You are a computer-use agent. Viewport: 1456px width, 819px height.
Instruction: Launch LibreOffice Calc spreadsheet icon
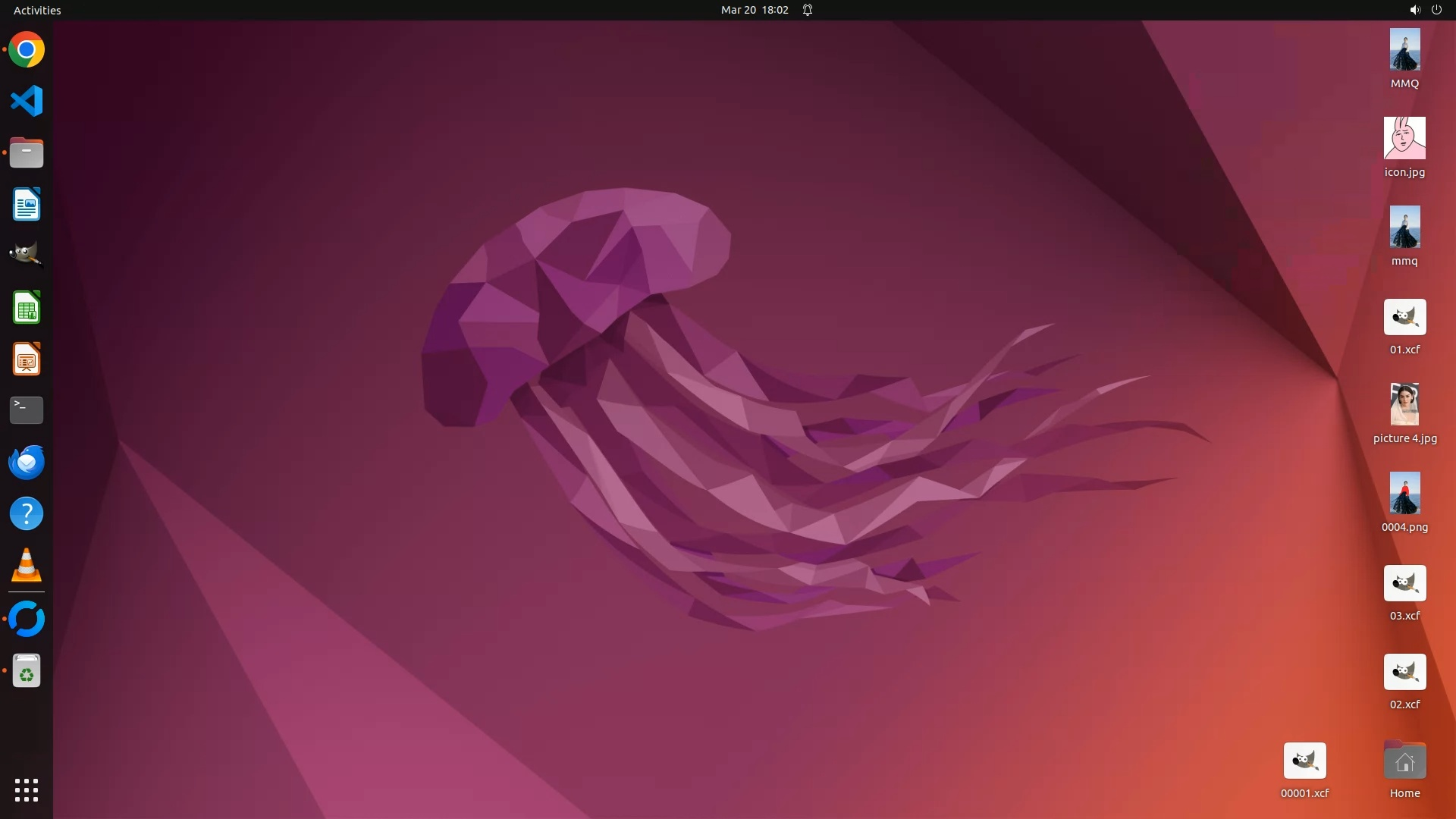click(27, 308)
